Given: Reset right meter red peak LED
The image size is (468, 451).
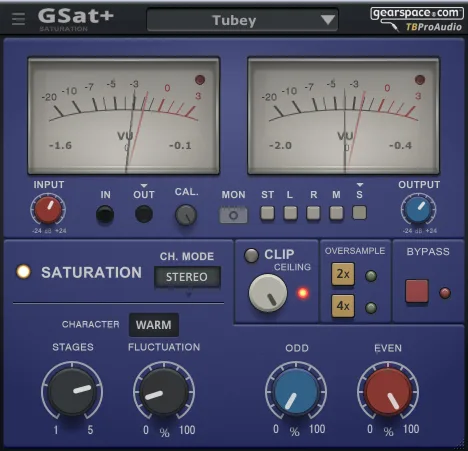Looking at the screenshot, I should tap(420, 80).
